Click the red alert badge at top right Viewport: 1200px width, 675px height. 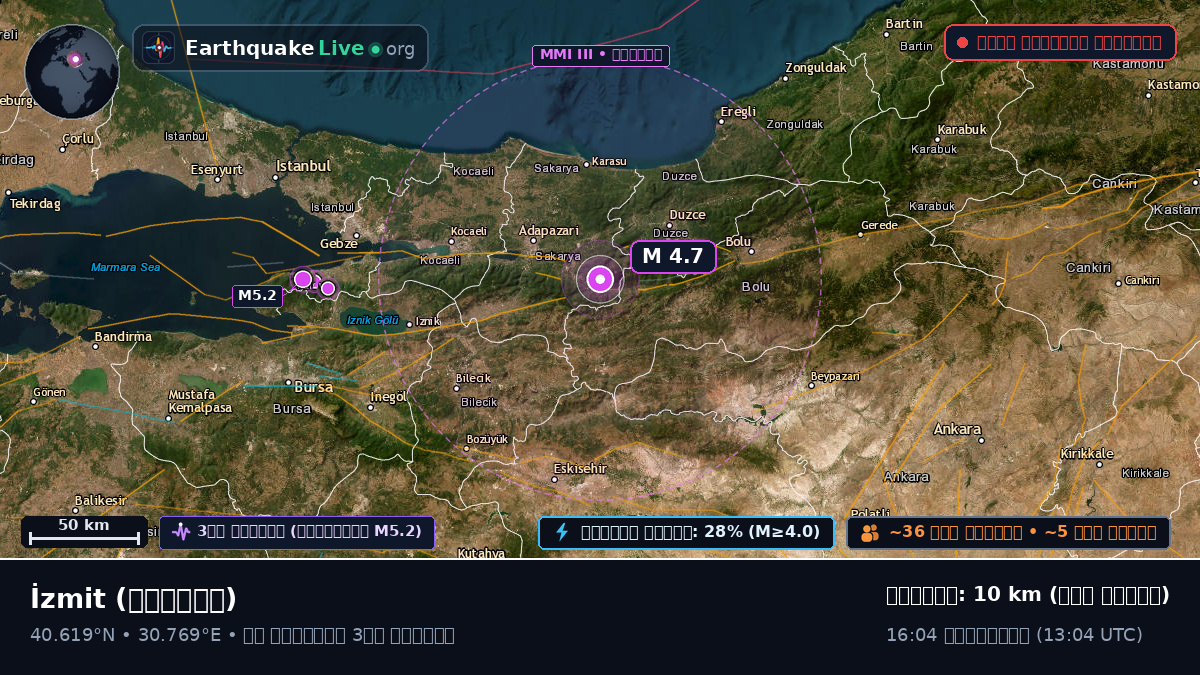coord(1060,42)
